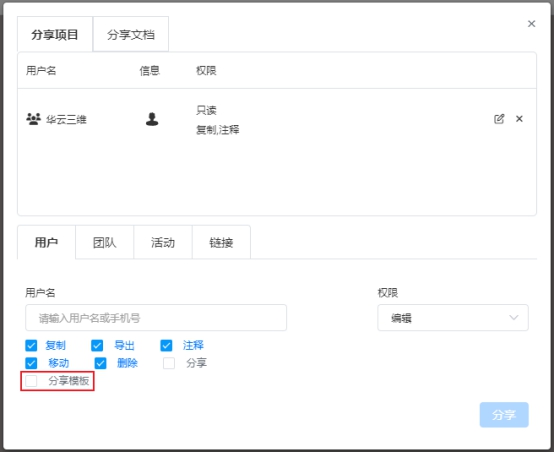Uncheck the 删除 checkbox
The width and height of the screenshot is (554, 452).
(x=100, y=363)
